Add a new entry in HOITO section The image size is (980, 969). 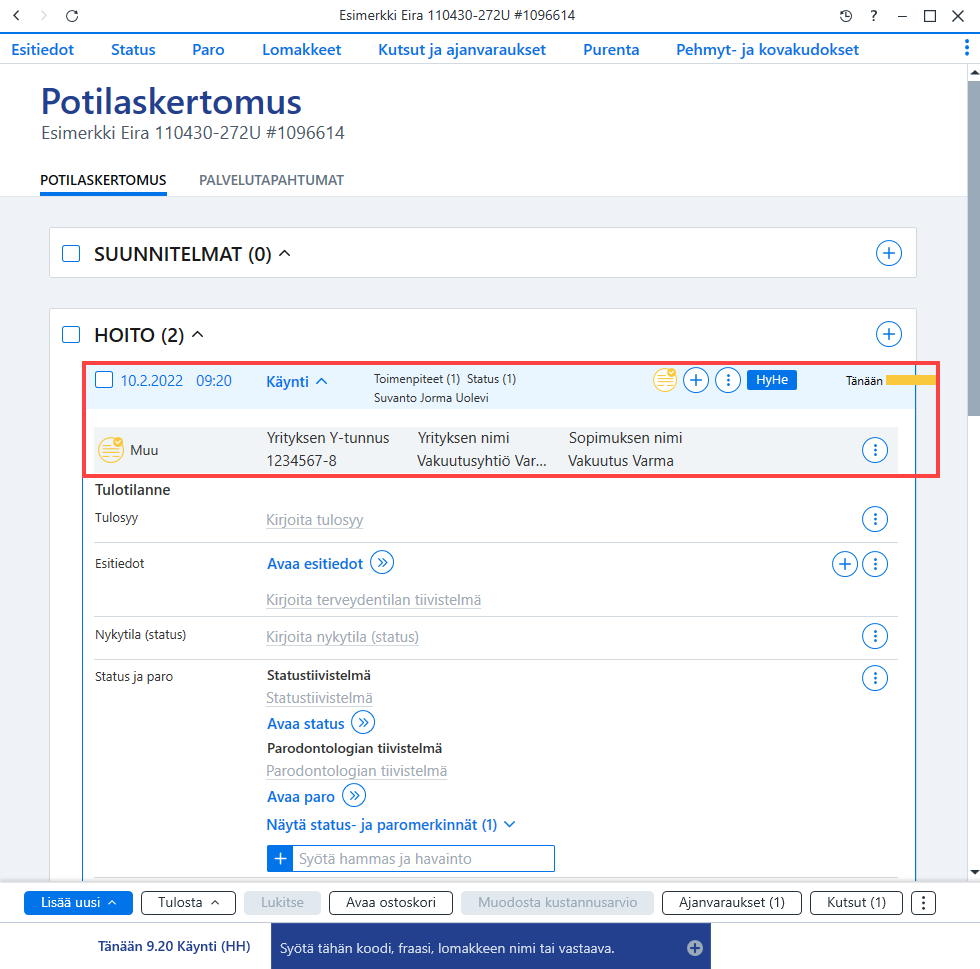coord(888,334)
